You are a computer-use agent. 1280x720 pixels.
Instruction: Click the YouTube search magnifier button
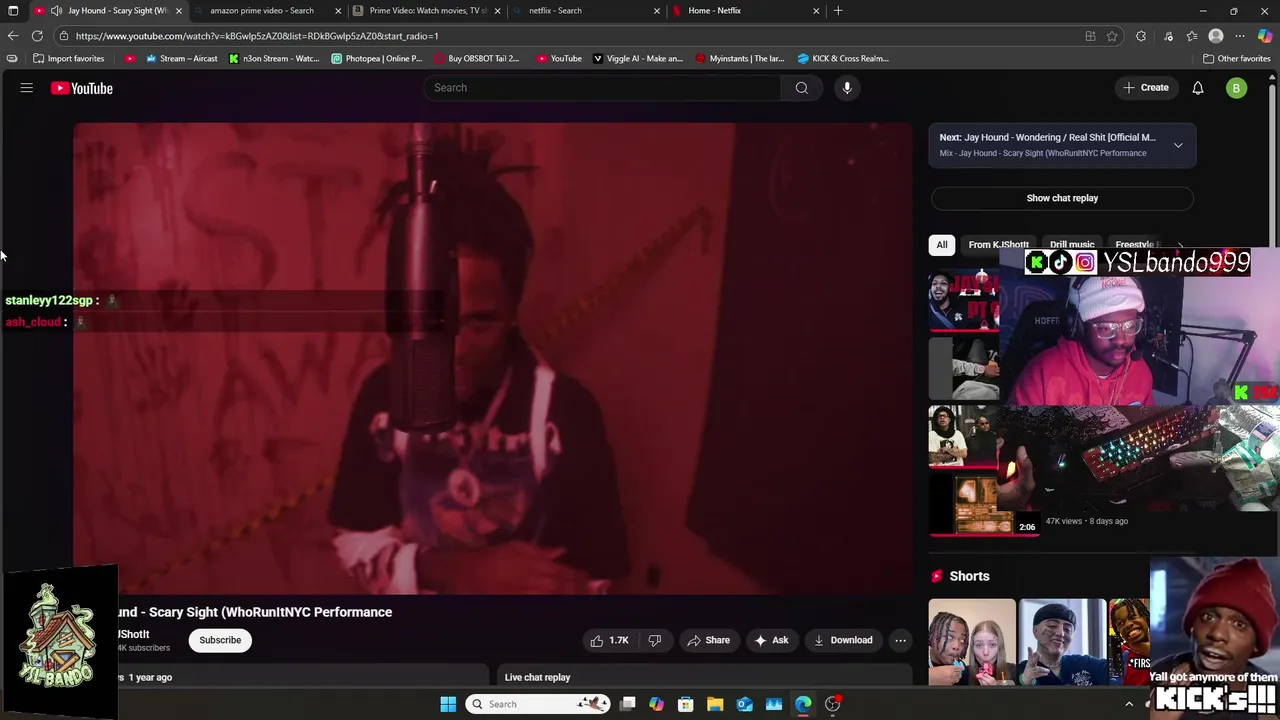pos(801,88)
